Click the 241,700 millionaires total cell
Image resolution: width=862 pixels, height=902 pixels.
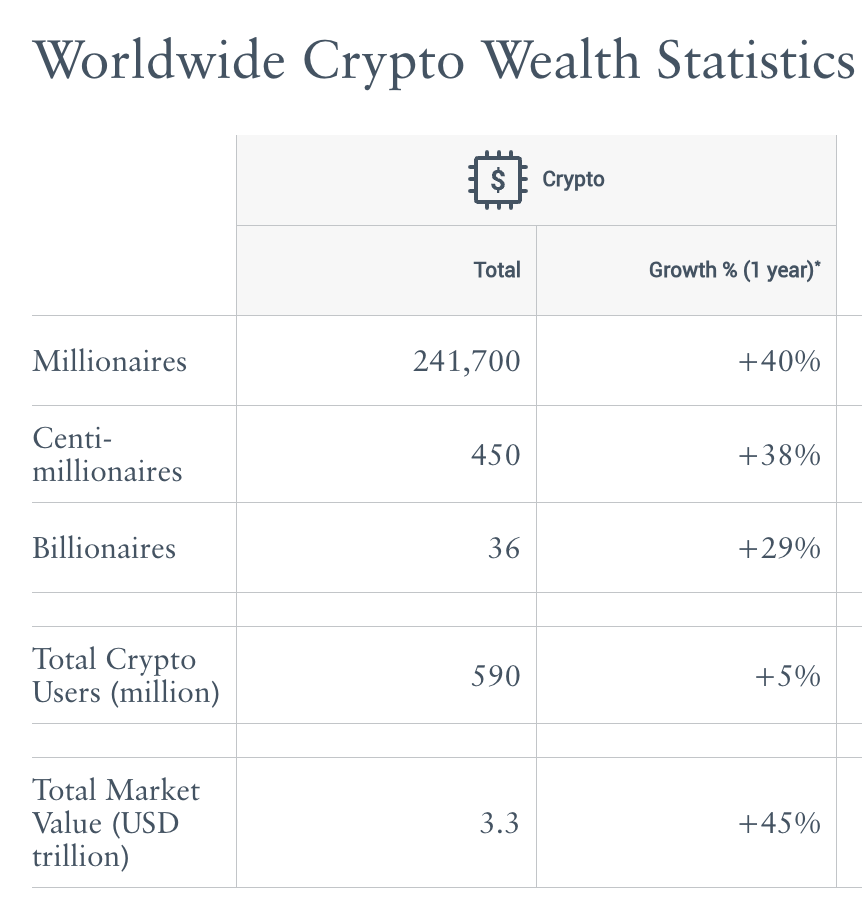pyautogui.click(x=467, y=360)
